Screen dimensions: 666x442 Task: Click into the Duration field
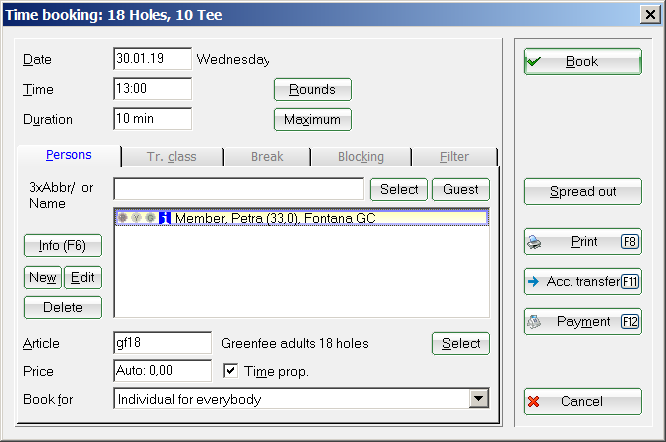point(152,119)
